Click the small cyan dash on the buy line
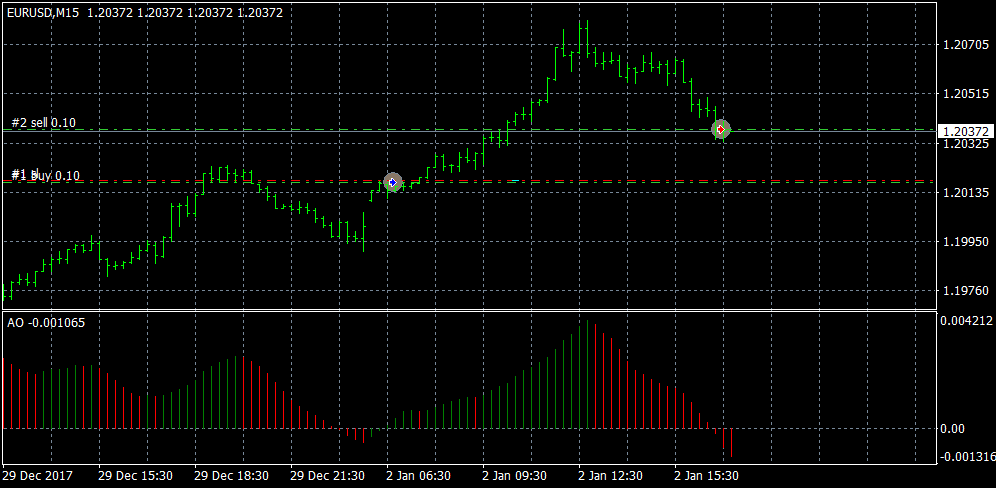Image resolution: width=996 pixels, height=488 pixels. coord(515,181)
